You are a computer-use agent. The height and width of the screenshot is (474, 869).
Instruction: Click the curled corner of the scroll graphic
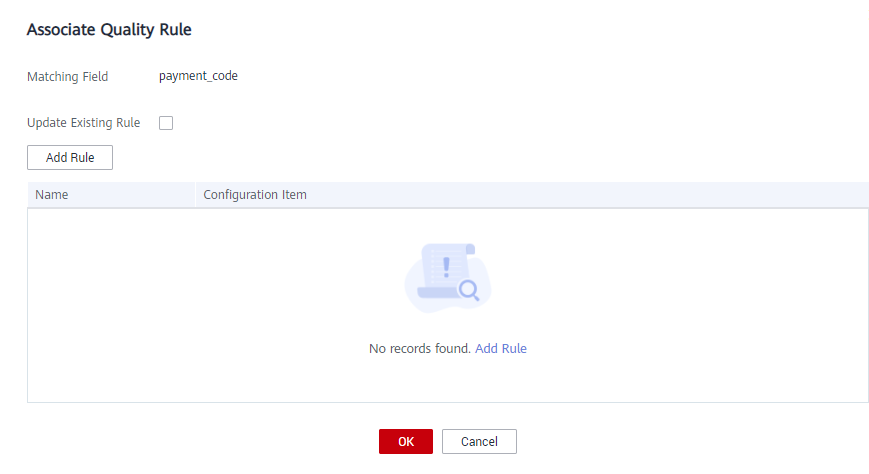[x=471, y=249]
